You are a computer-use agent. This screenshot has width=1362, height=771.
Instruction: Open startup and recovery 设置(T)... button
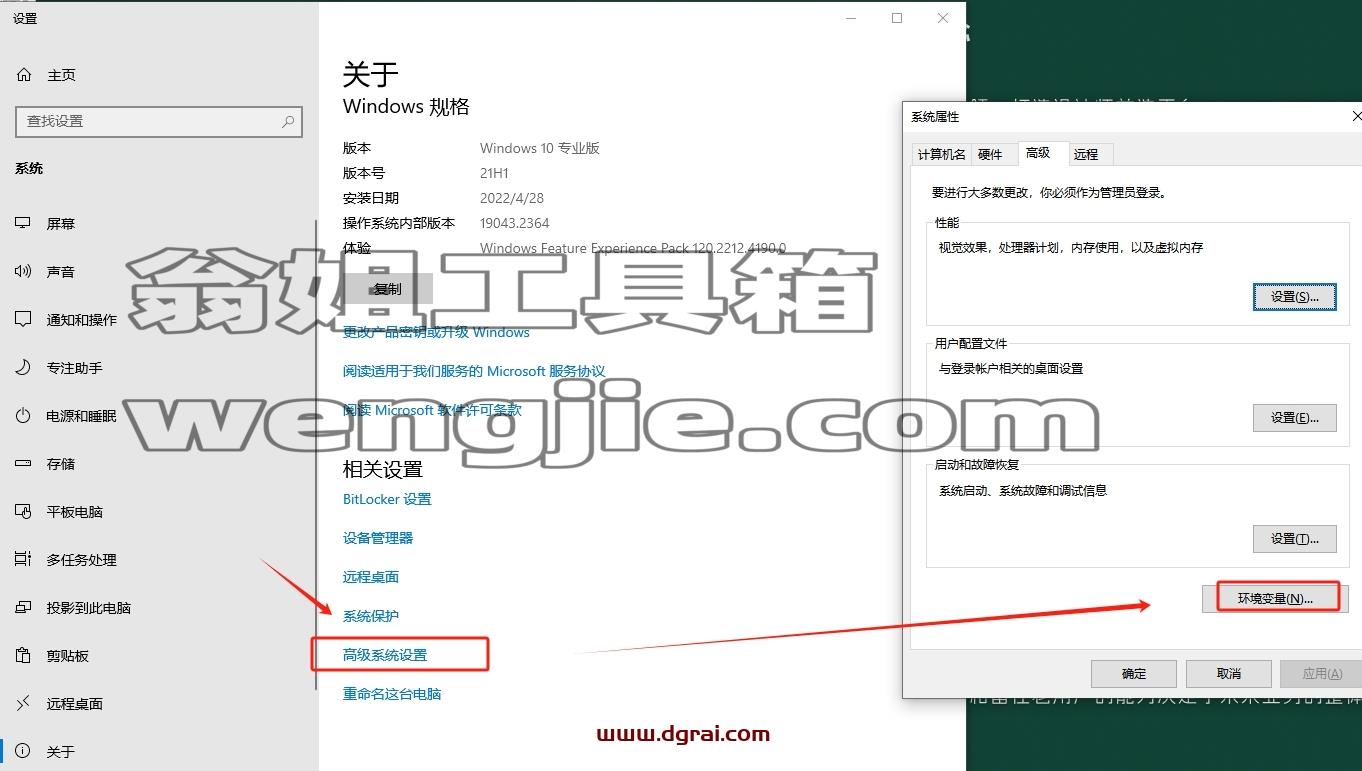[x=1294, y=538]
